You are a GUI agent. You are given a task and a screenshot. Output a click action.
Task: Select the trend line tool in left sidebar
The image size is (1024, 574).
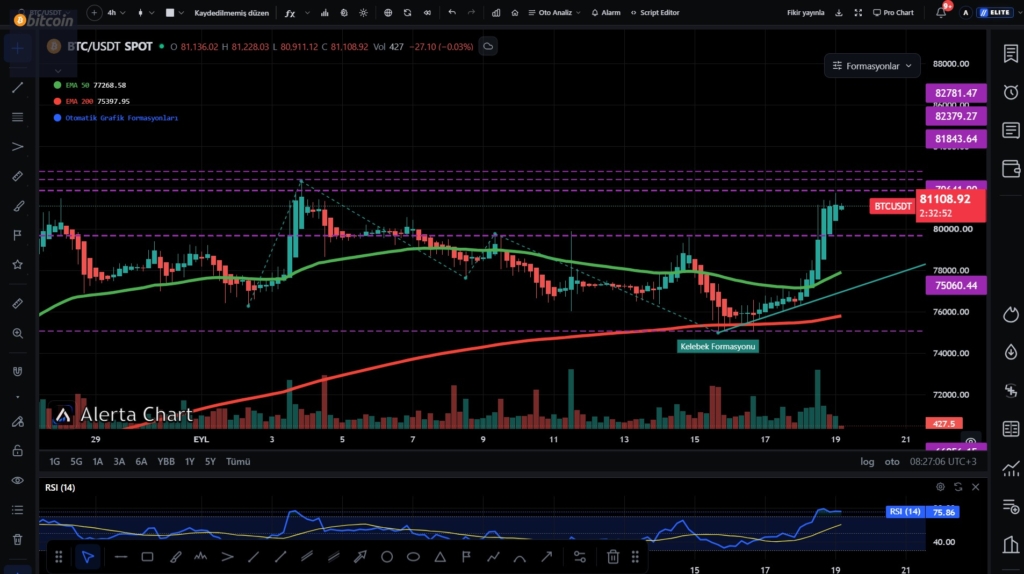(x=18, y=87)
